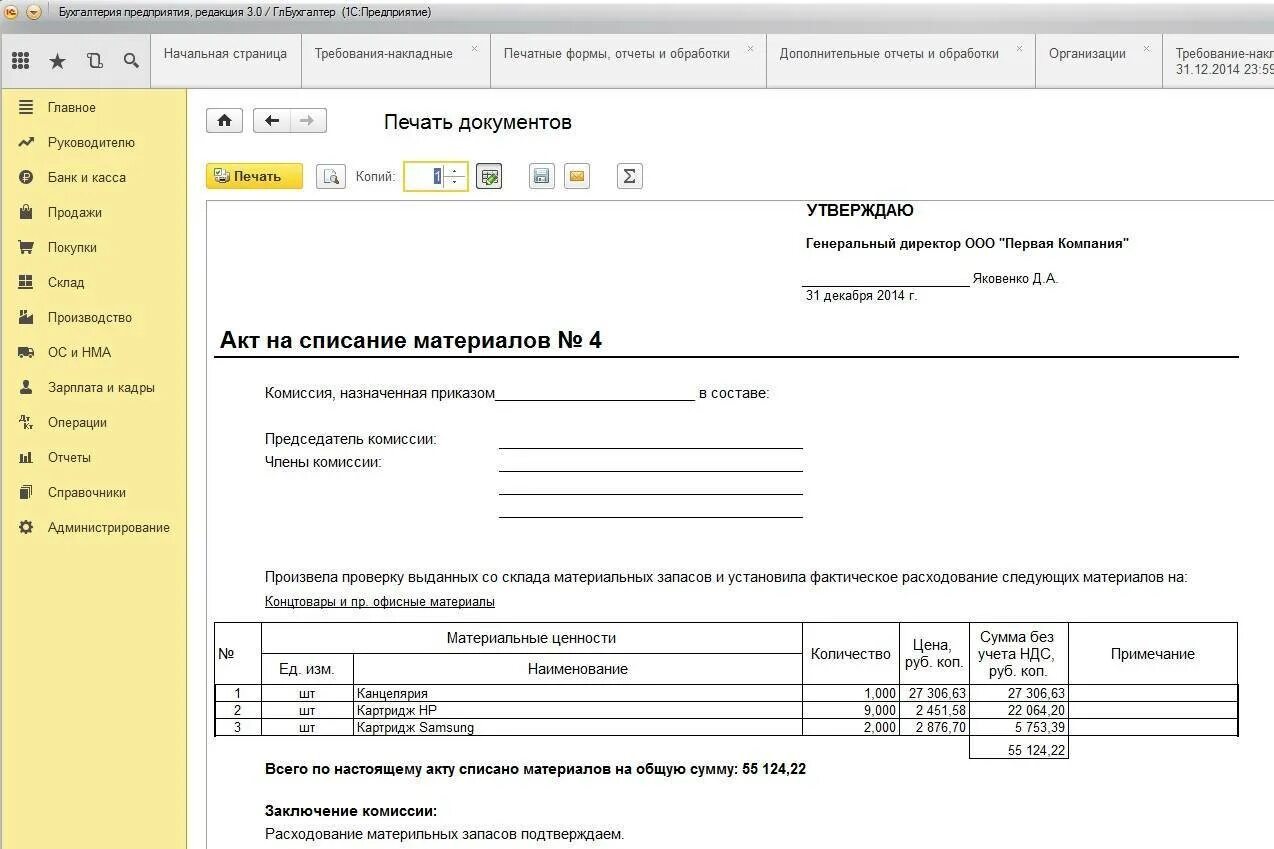
Task: Click the Примечание column header
Action: click(1152, 653)
